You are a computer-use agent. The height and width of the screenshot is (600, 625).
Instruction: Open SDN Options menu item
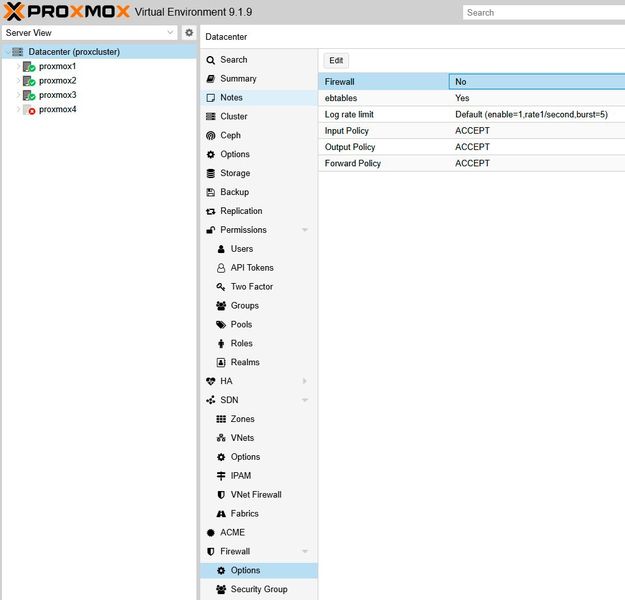(259, 457)
